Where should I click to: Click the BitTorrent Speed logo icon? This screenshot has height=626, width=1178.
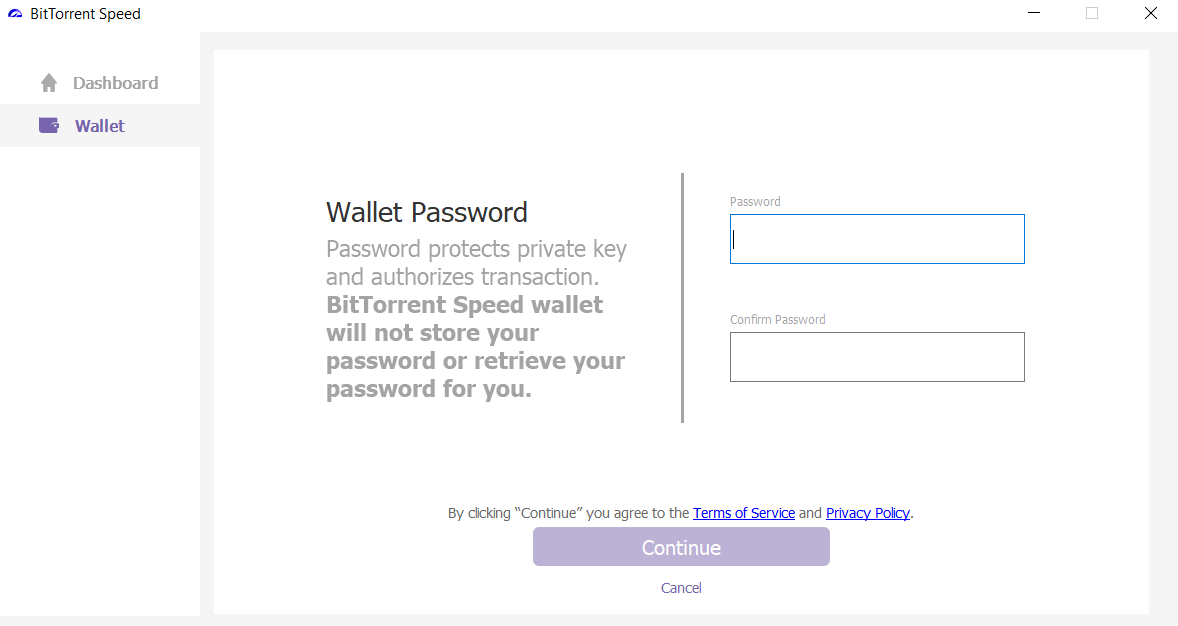click(15, 14)
